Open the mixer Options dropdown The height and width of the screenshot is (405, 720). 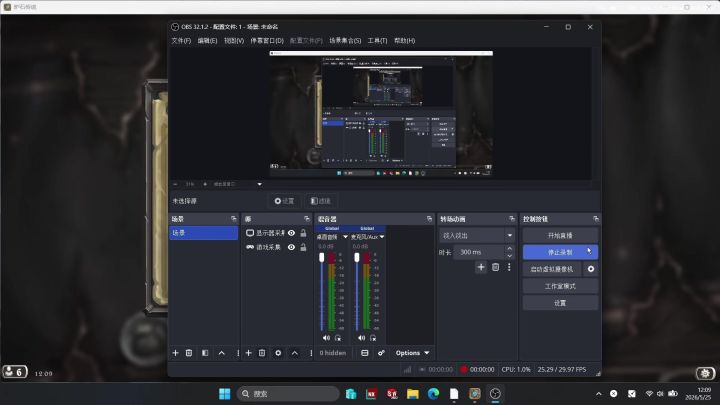pos(412,353)
